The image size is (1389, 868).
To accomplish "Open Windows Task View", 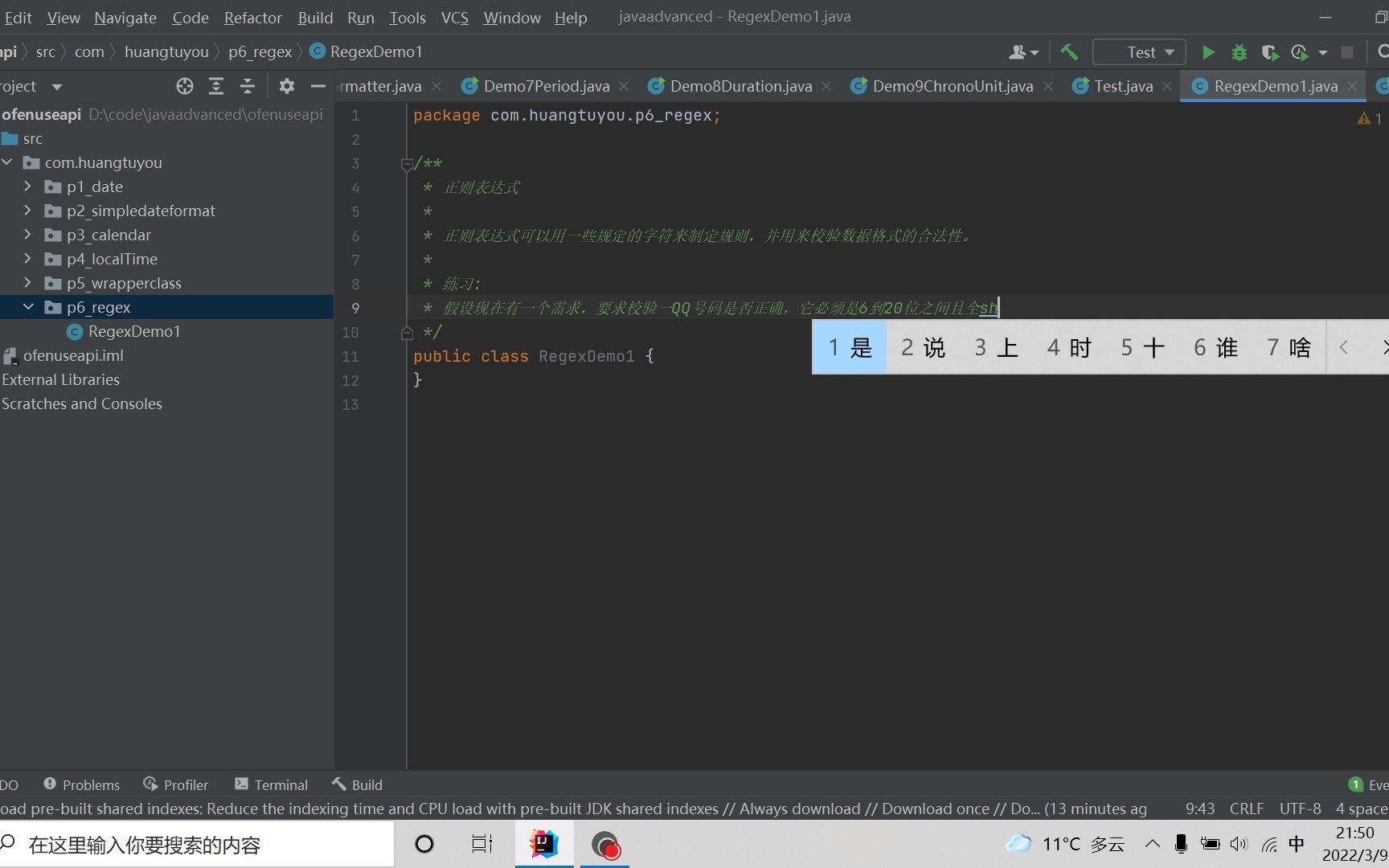I will click(482, 844).
